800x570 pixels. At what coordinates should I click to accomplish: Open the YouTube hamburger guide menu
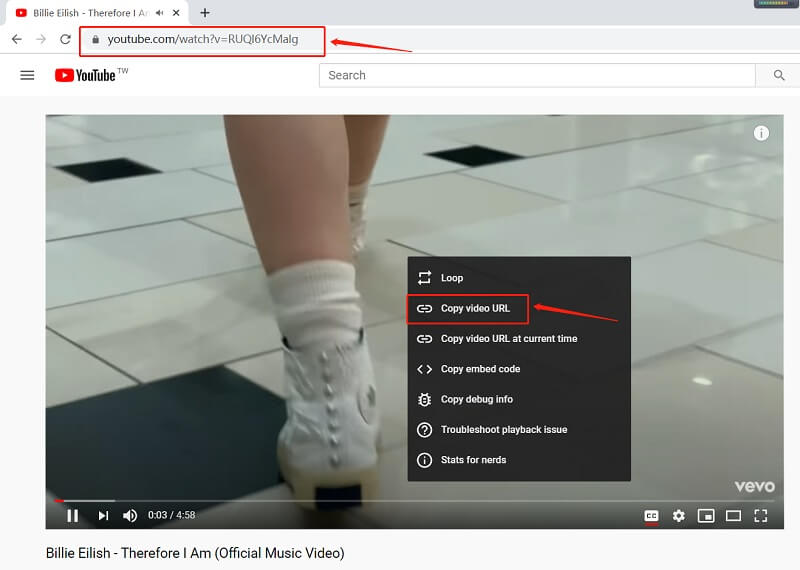[x=27, y=76]
